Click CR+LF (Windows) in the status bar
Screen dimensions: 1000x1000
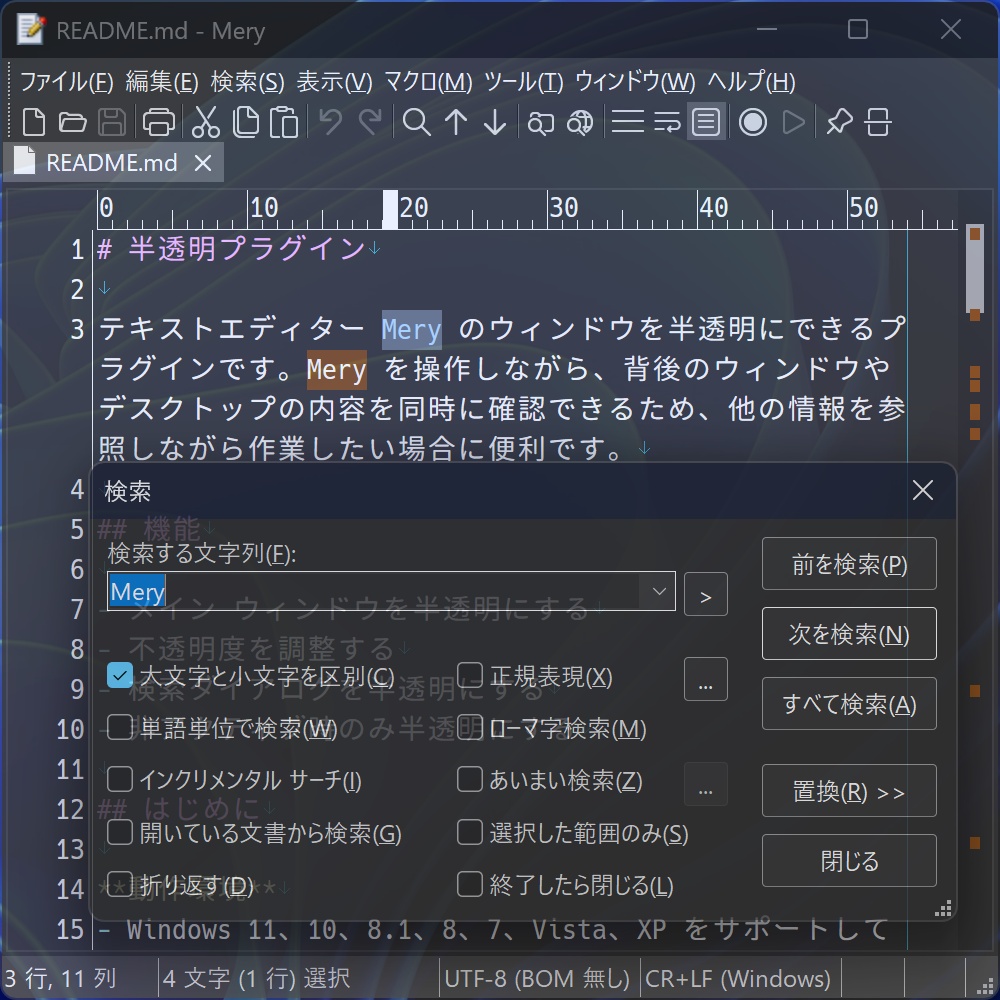(x=738, y=978)
